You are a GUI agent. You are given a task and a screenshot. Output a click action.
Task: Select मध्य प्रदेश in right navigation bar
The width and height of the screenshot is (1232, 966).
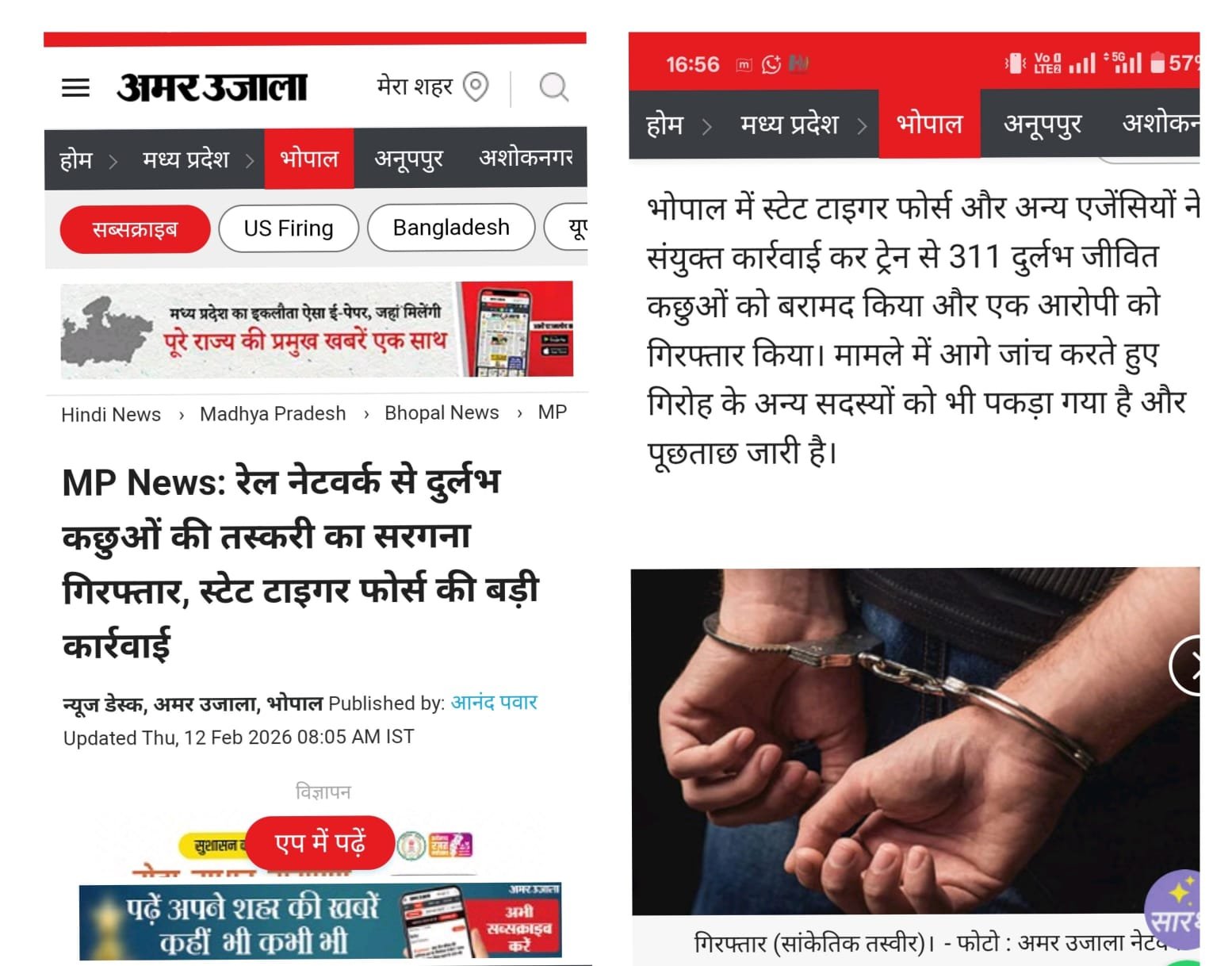(789, 125)
